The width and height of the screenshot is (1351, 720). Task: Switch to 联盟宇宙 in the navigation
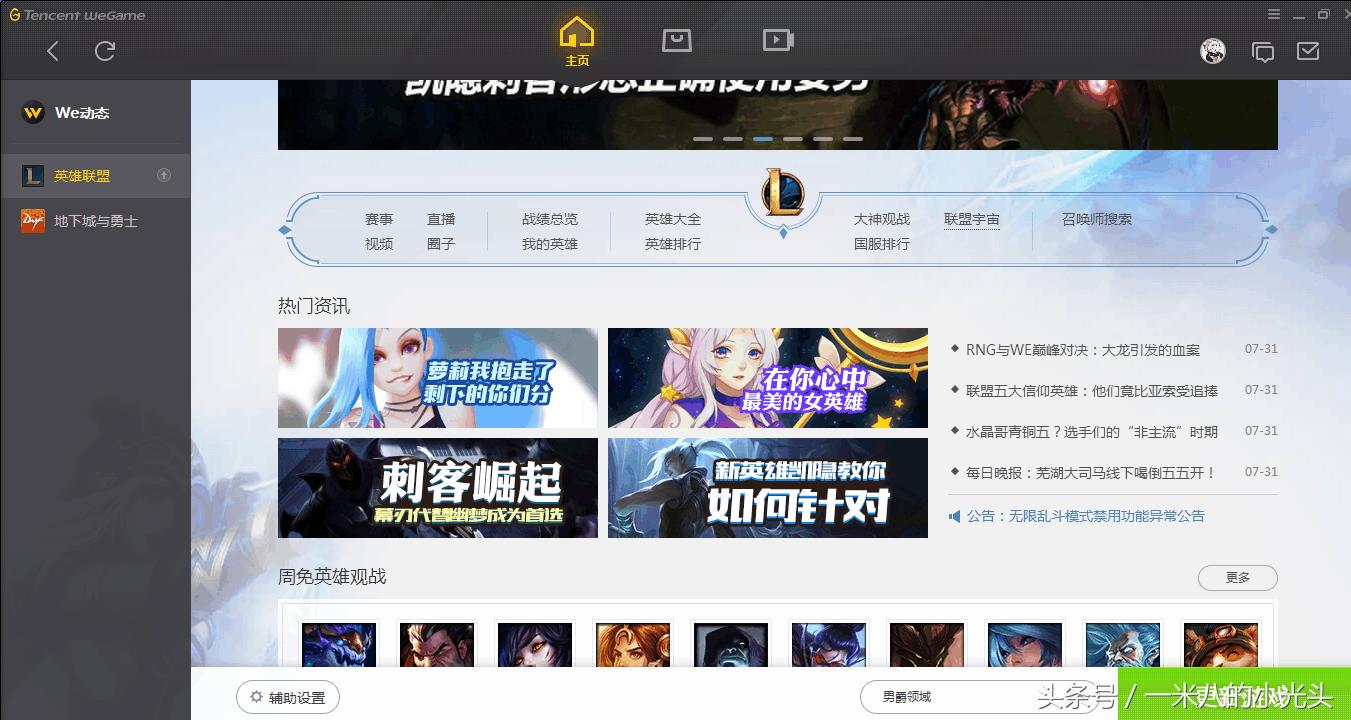(x=971, y=219)
